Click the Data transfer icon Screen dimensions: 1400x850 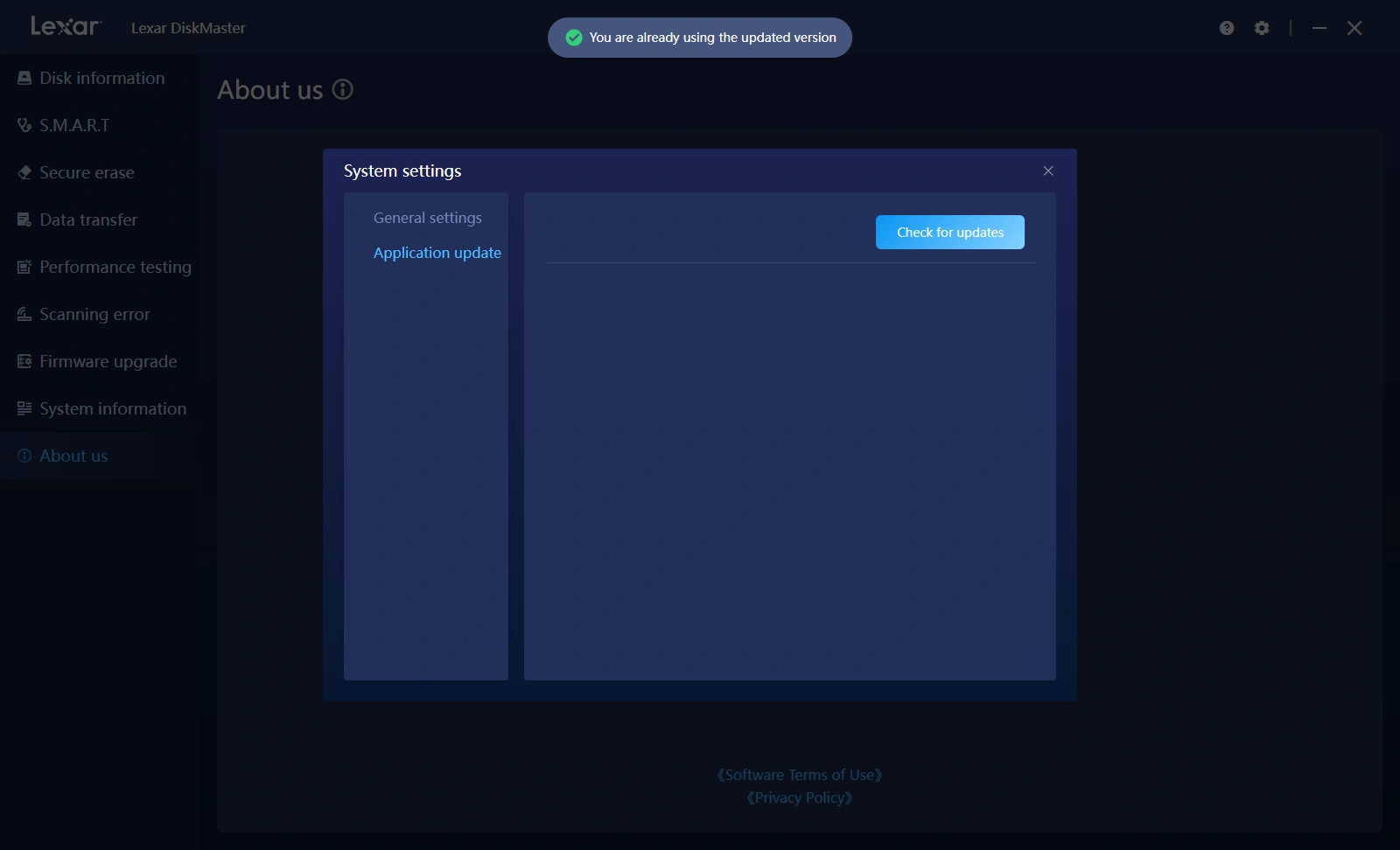pyautogui.click(x=24, y=219)
